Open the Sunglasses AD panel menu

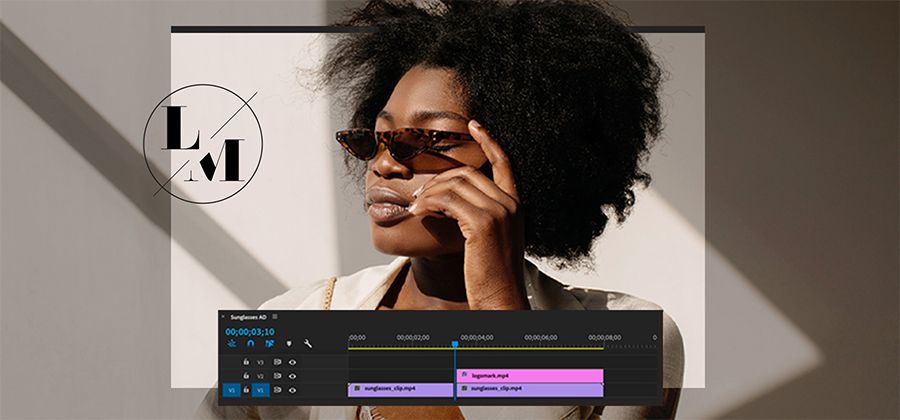[x=275, y=317]
